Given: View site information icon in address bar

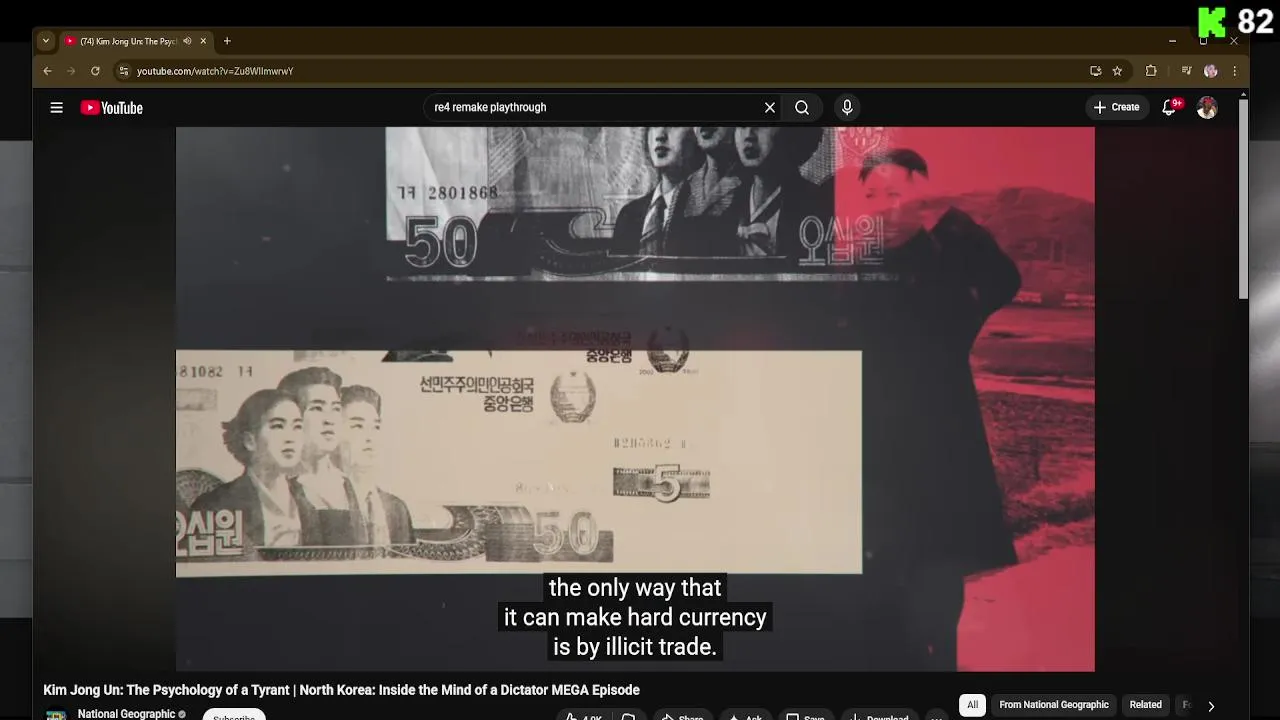Looking at the screenshot, I should pos(123,71).
